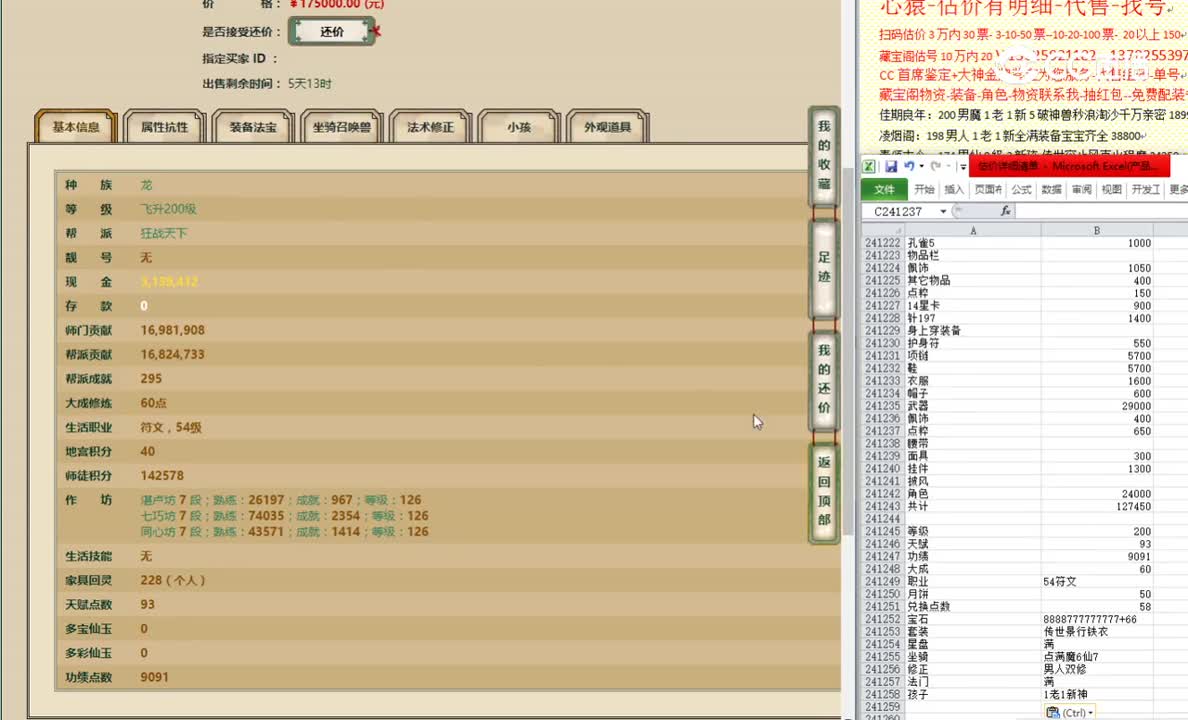Select column A header in Excel

pos(973,230)
